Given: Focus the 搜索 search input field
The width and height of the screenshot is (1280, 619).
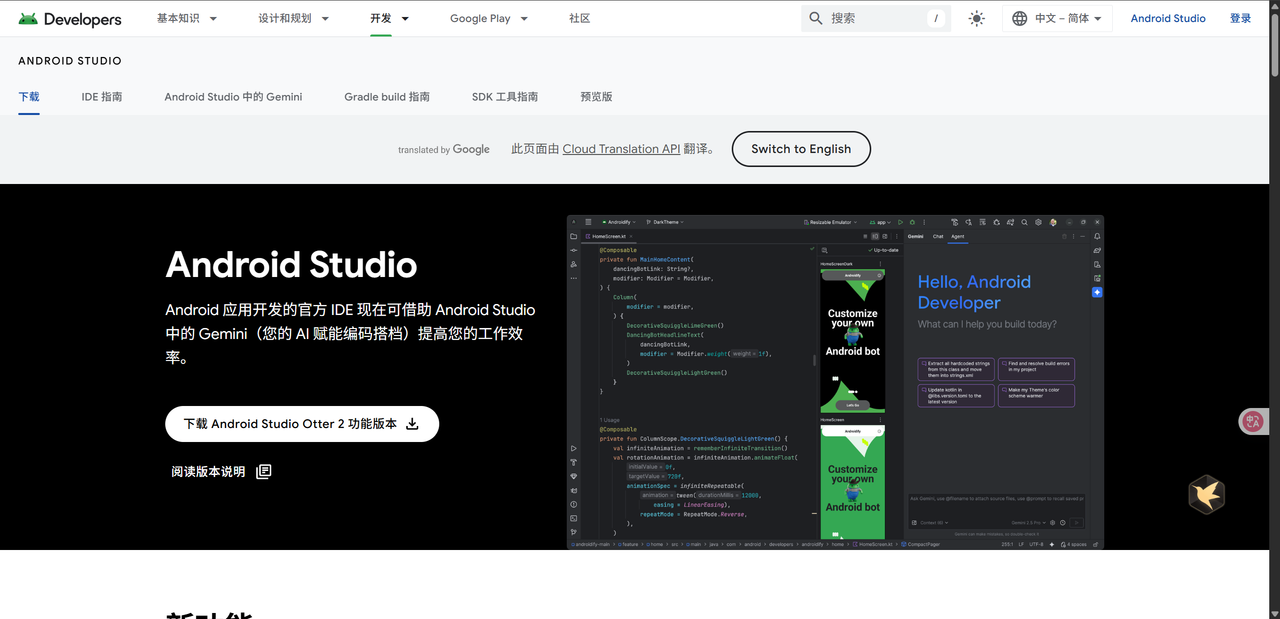Looking at the screenshot, I should click(x=875, y=18).
